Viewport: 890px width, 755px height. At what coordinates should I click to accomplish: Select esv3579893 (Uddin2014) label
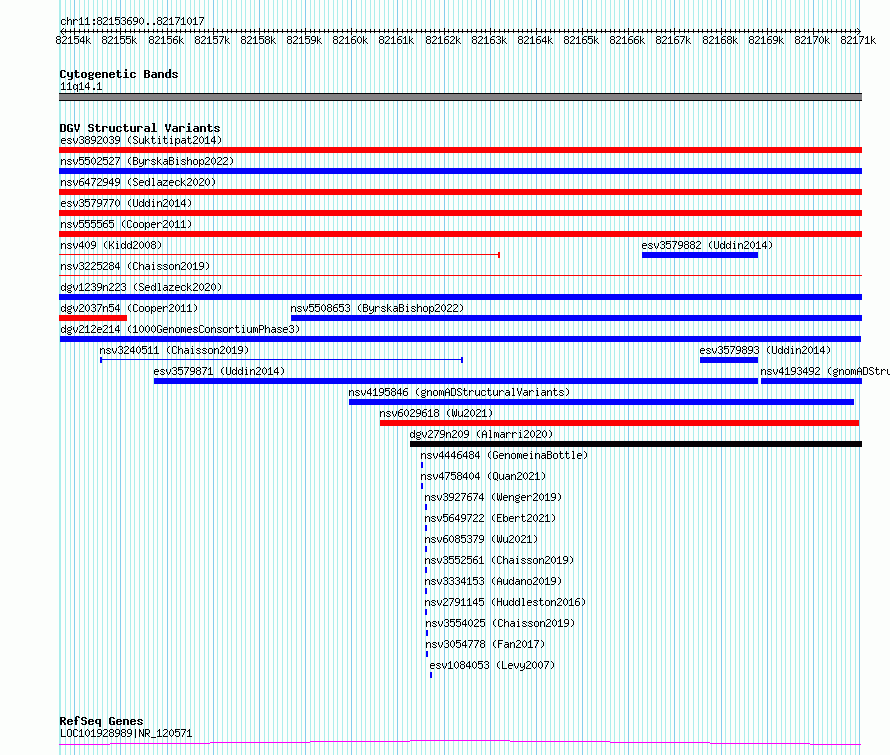765,350
